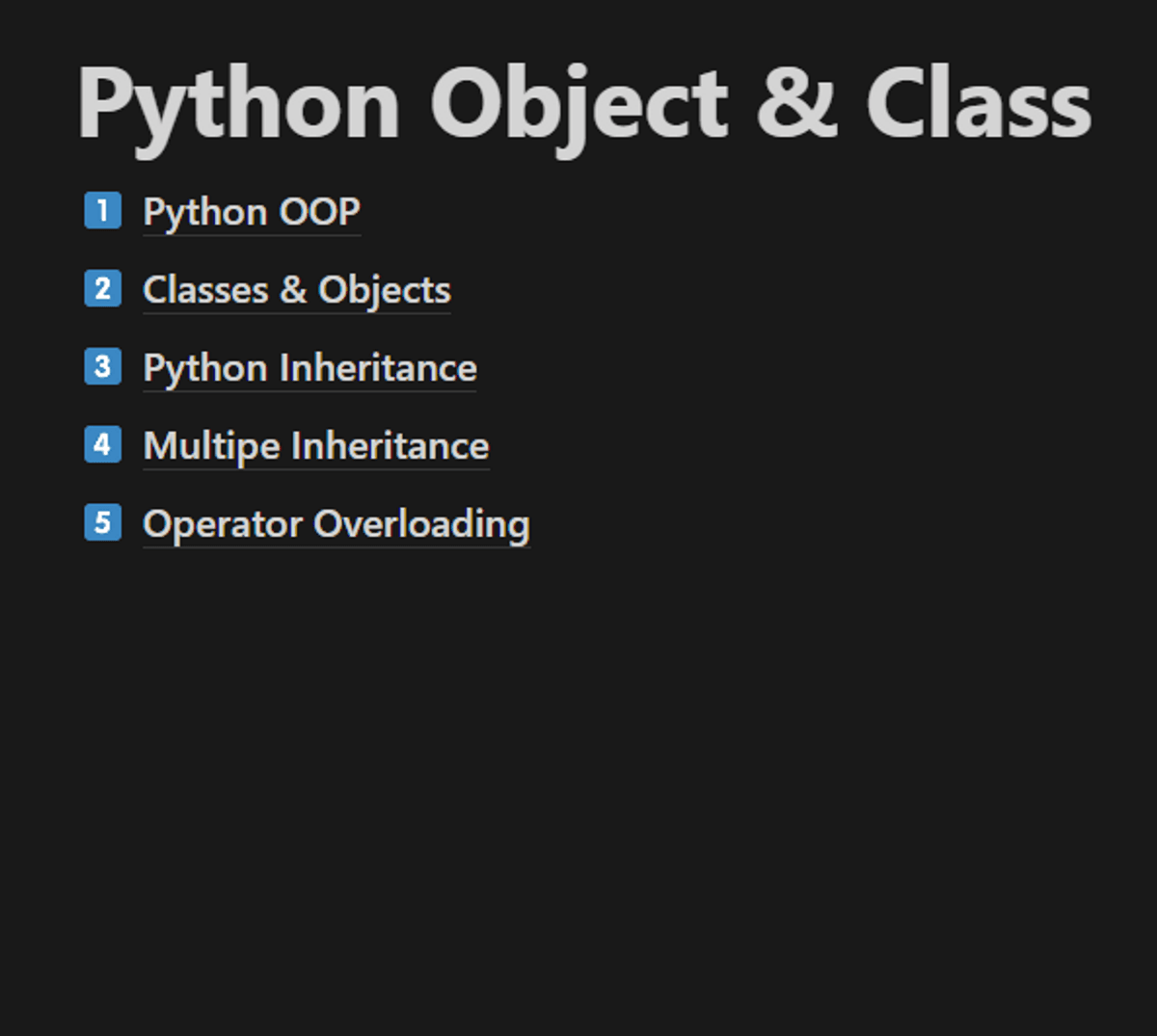The width and height of the screenshot is (1157, 1036).
Task: Click the word OOP in the first link
Action: [319, 212]
